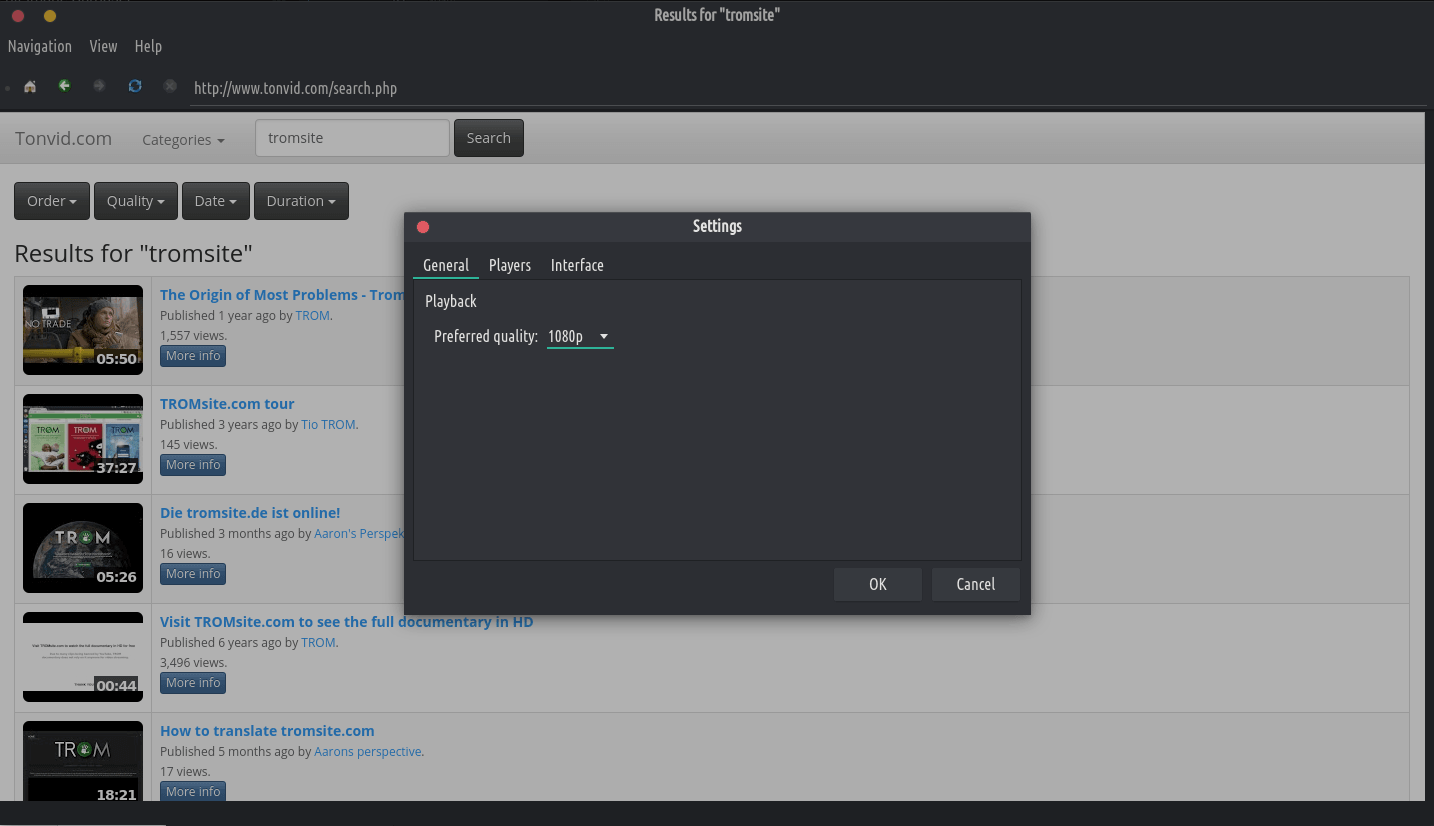Open the Duration filter dropdown
The height and width of the screenshot is (826, 1434).
(x=301, y=201)
